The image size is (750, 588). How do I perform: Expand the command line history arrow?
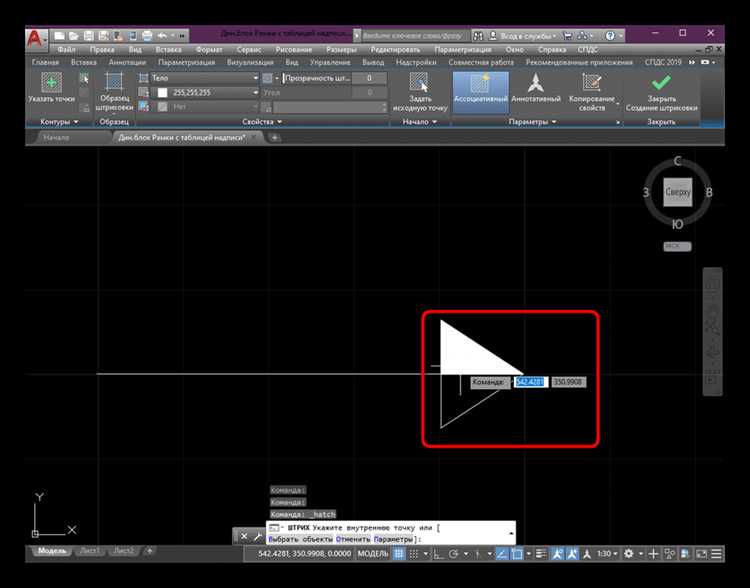point(510,533)
